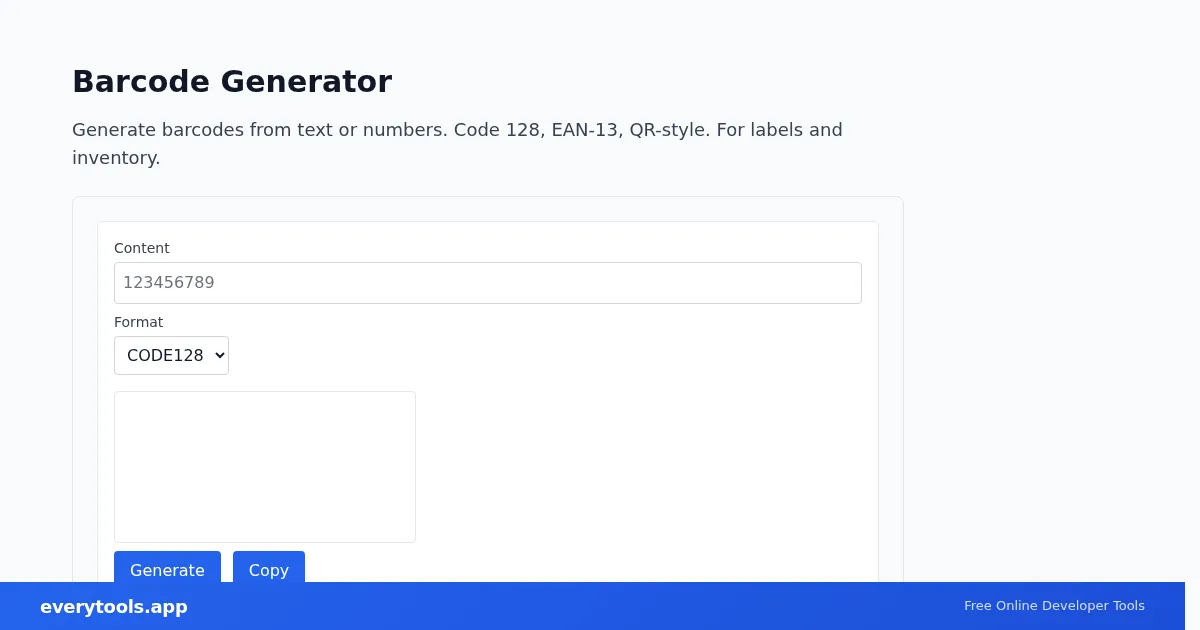This screenshot has width=1200, height=630.
Task: Open the everytools.app brand link
Action: (x=114, y=607)
